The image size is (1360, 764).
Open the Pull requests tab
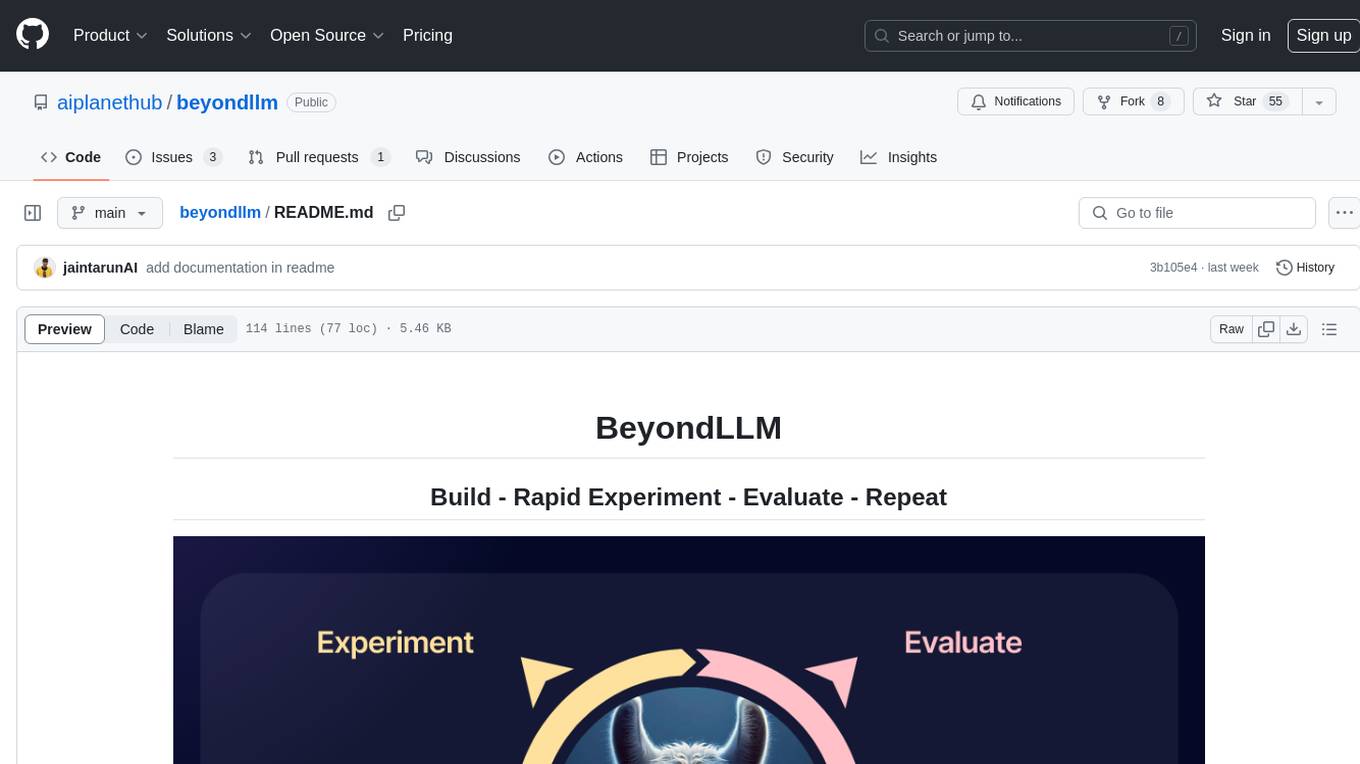(319, 157)
